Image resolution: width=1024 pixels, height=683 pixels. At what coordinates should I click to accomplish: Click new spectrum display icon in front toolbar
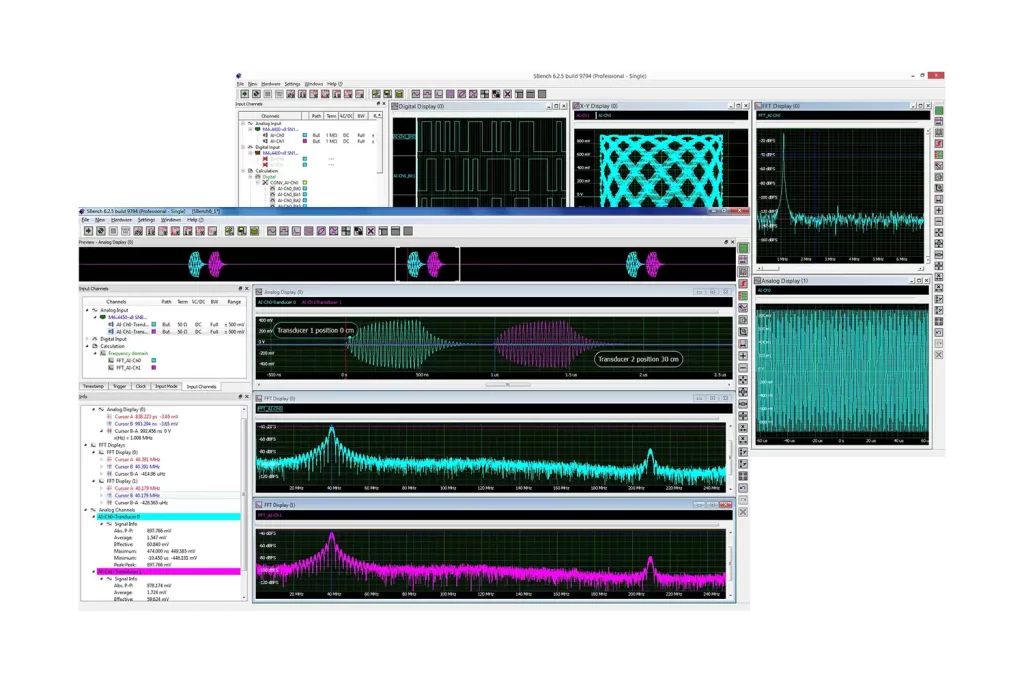[296, 231]
